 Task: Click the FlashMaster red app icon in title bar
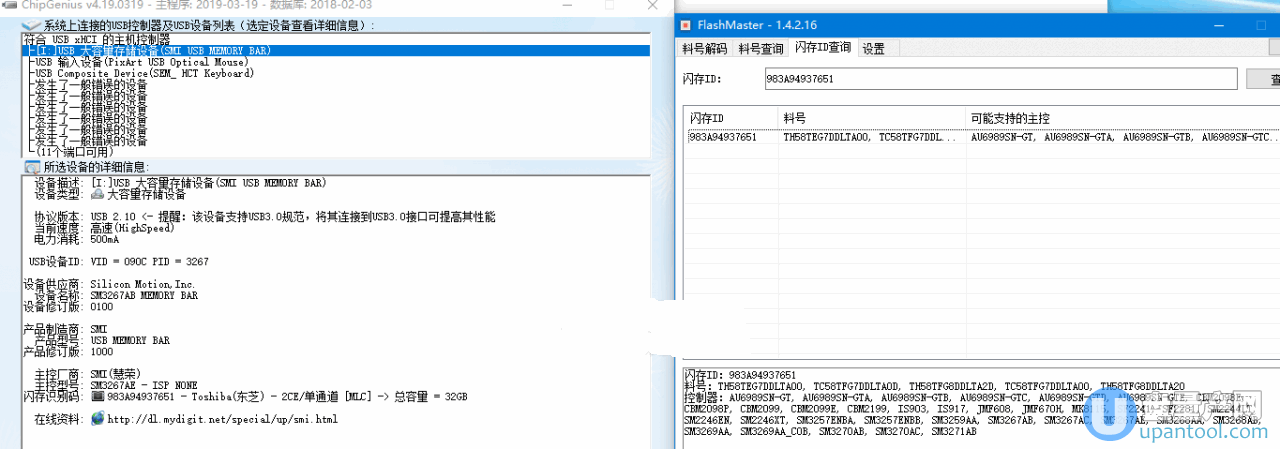click(x=686, y=25)
